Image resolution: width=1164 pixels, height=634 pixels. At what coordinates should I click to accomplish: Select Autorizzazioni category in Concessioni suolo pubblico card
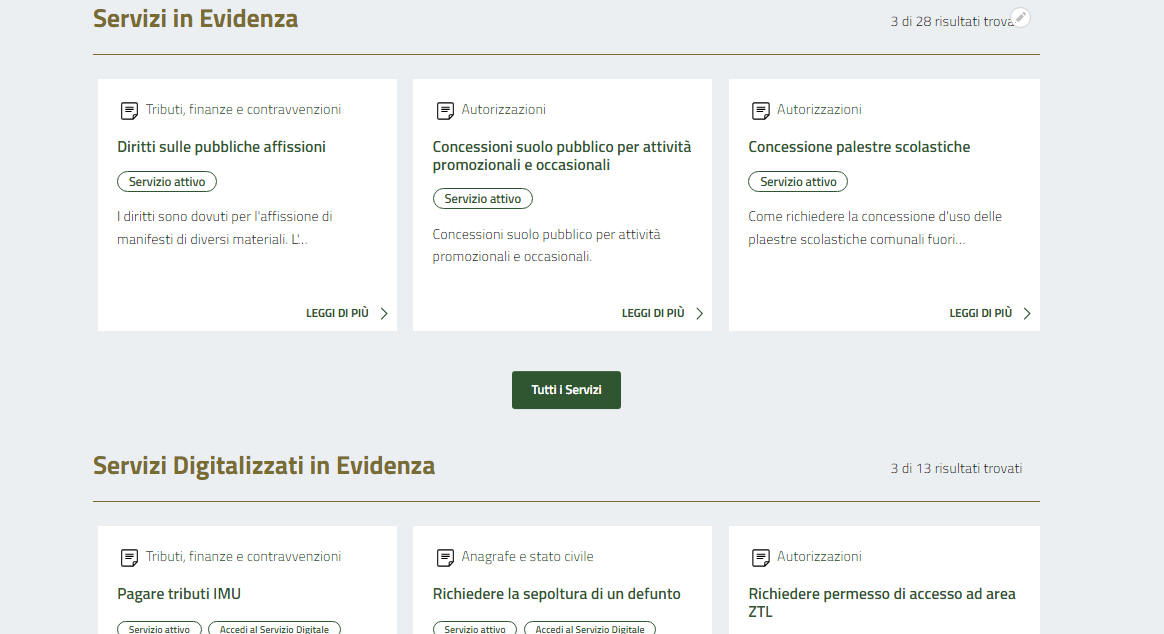(503, 110)
